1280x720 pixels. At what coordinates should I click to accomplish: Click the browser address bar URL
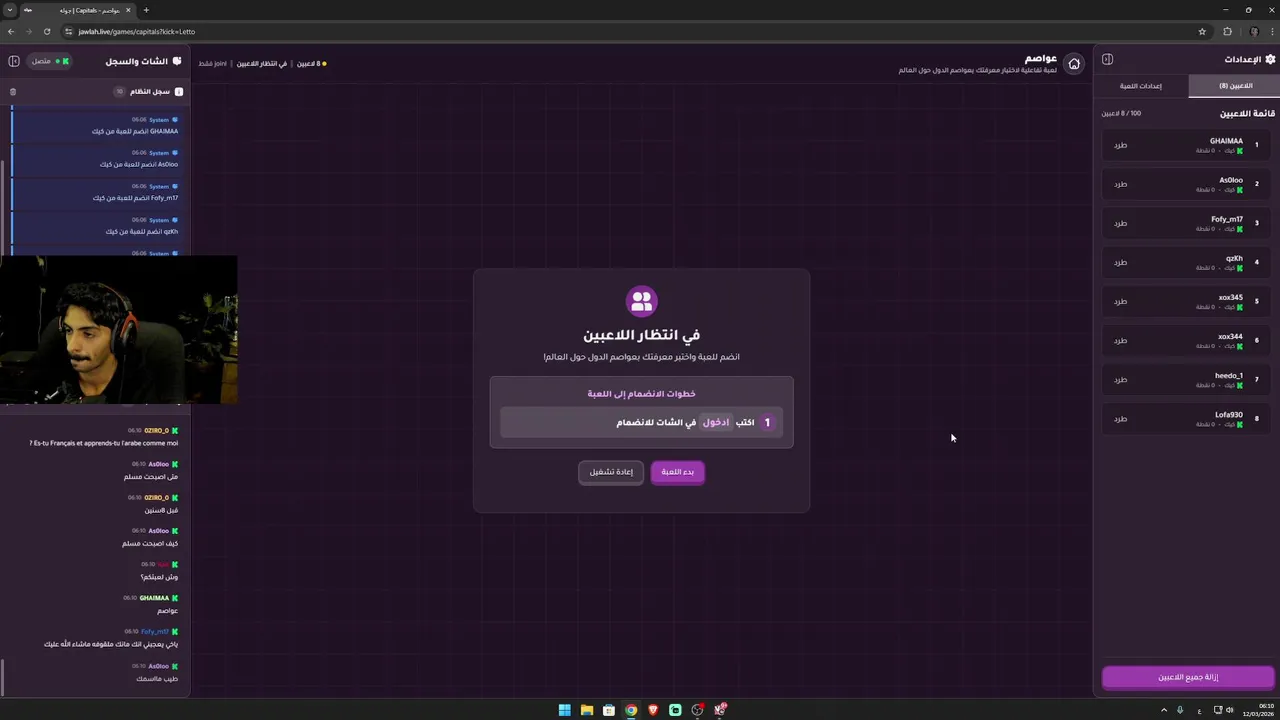[x=136, y=31]
